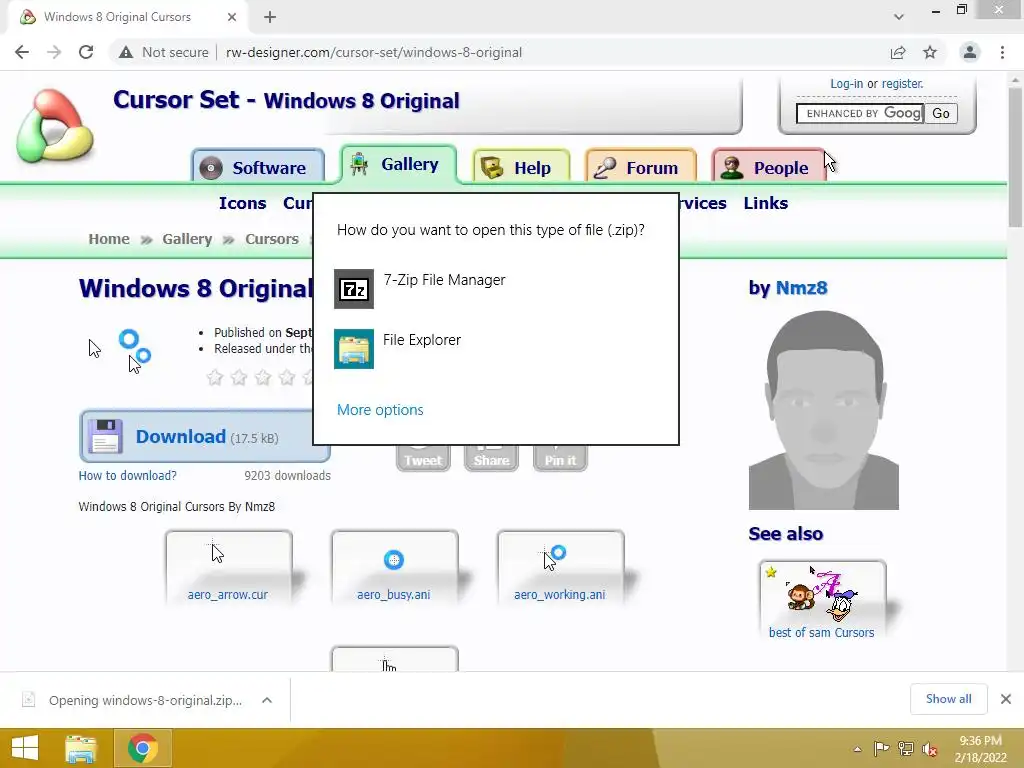Open the Help tab

click(521, 167)
